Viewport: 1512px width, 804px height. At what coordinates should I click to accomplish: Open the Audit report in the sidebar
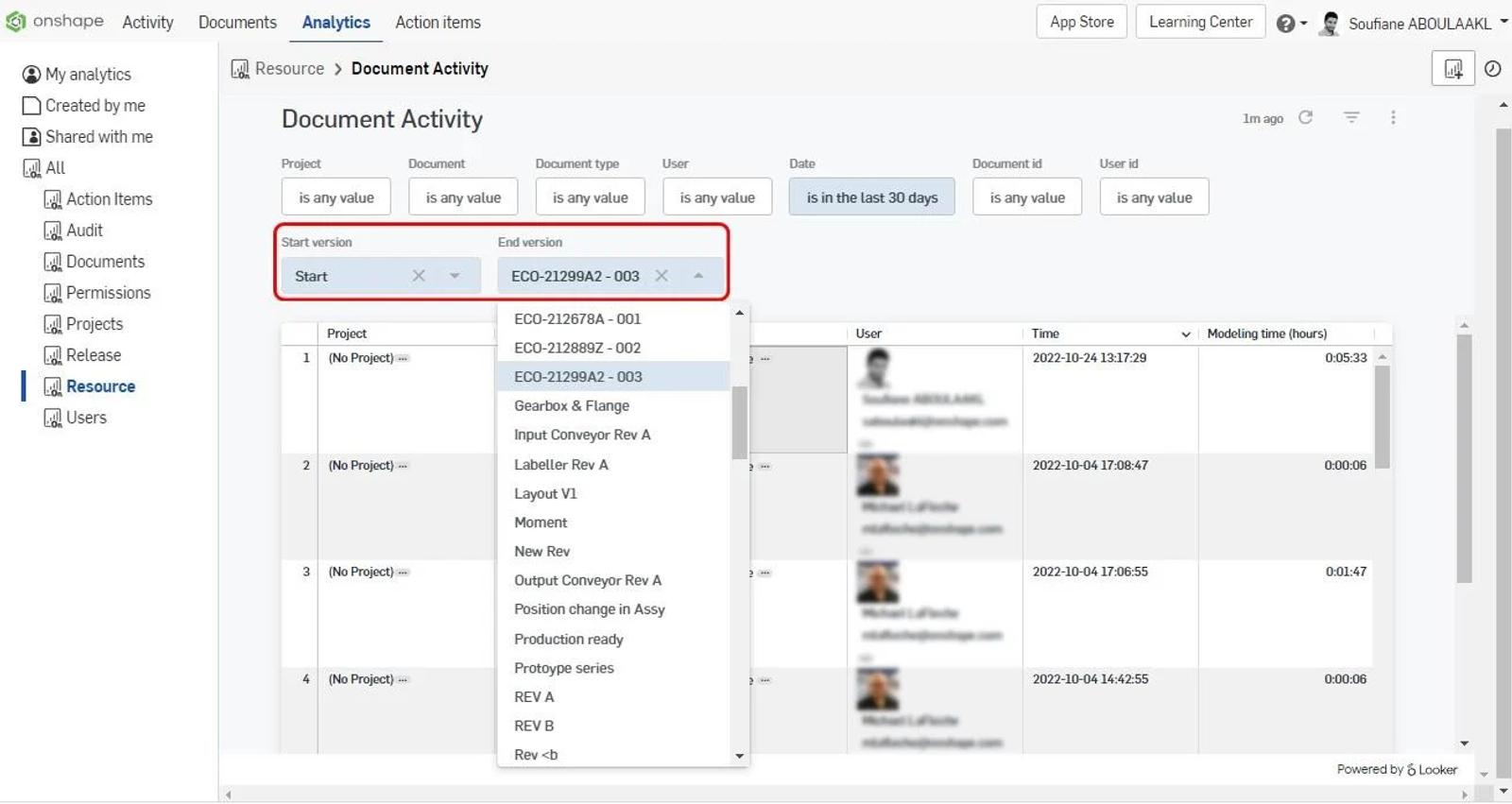pos(84,231)
